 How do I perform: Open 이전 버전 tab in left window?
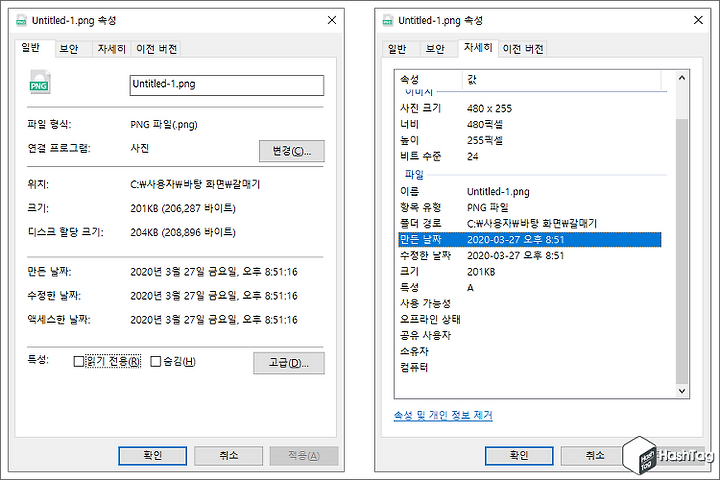click(157, 49)
